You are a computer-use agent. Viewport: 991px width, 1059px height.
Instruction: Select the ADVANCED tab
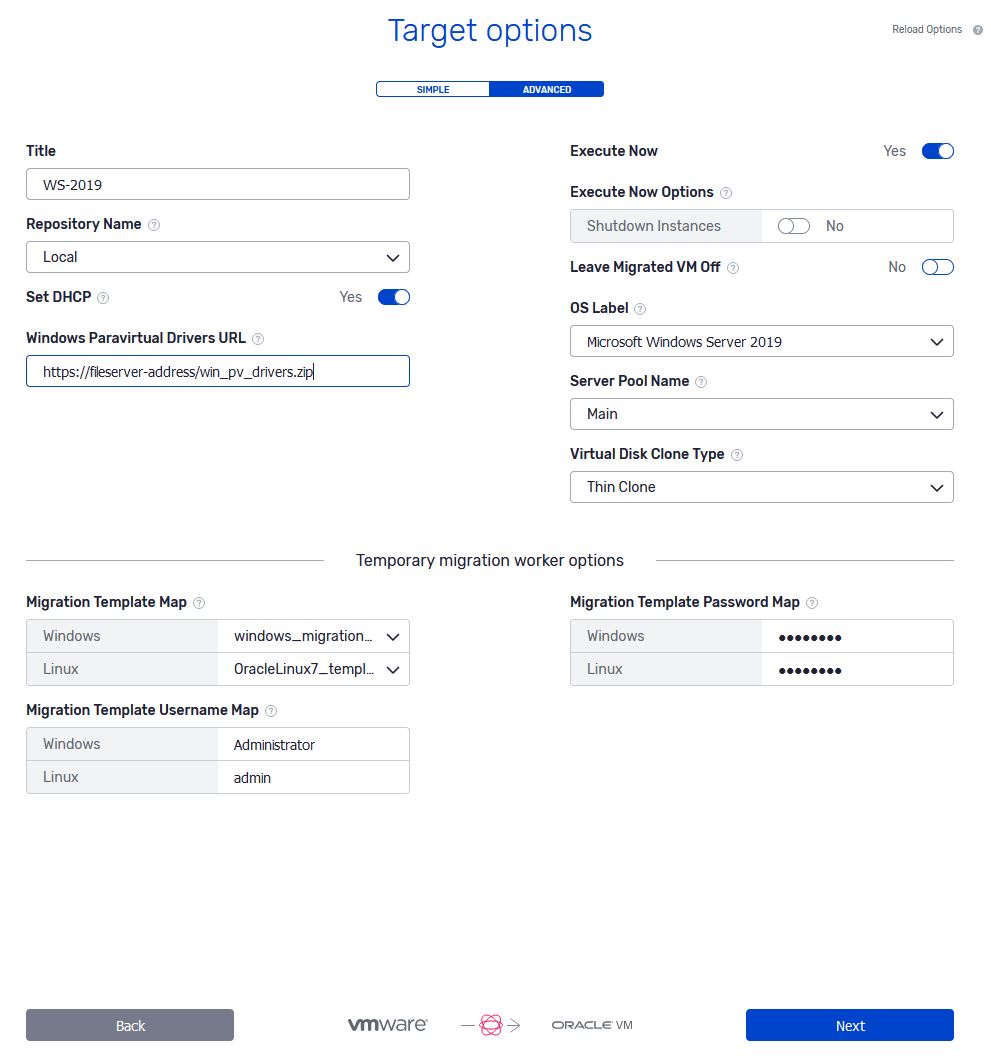click(x=547, y=89)
